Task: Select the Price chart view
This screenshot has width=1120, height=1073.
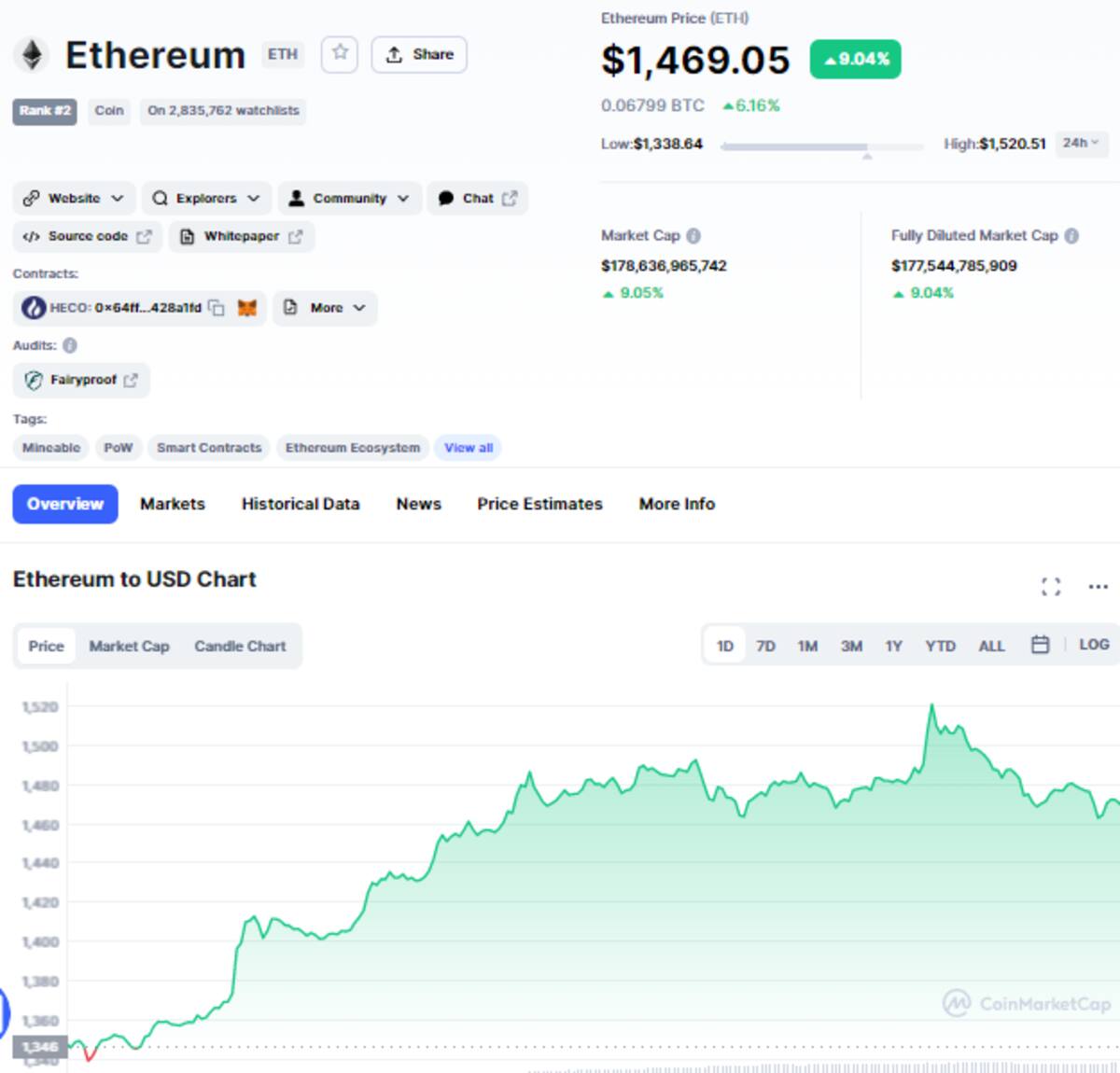Action: pos(46,646)
